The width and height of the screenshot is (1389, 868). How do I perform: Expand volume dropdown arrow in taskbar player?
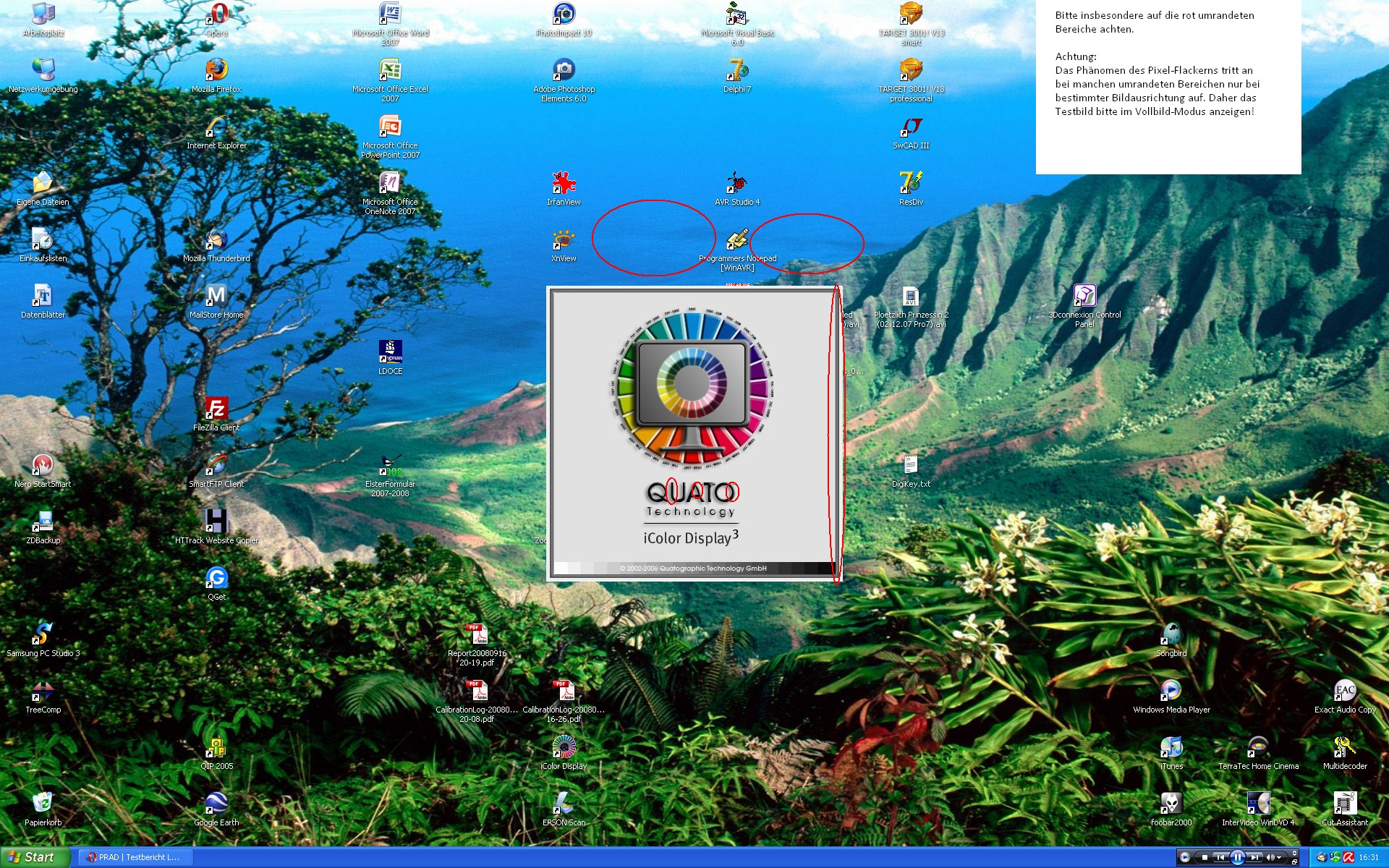coord(1279,857)
